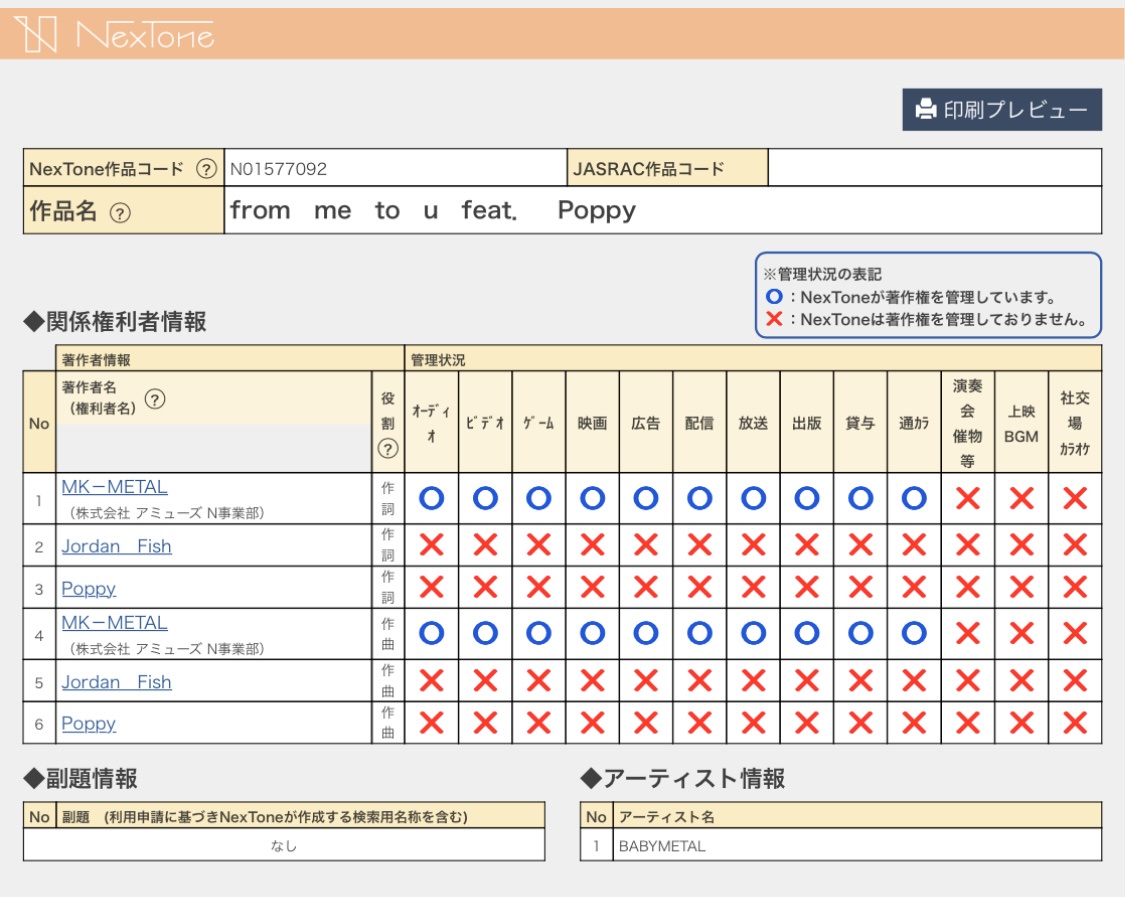Click the NexTone work code value N01577092
The width and height of the screenshot is (1125, 897).
point(279,169)
